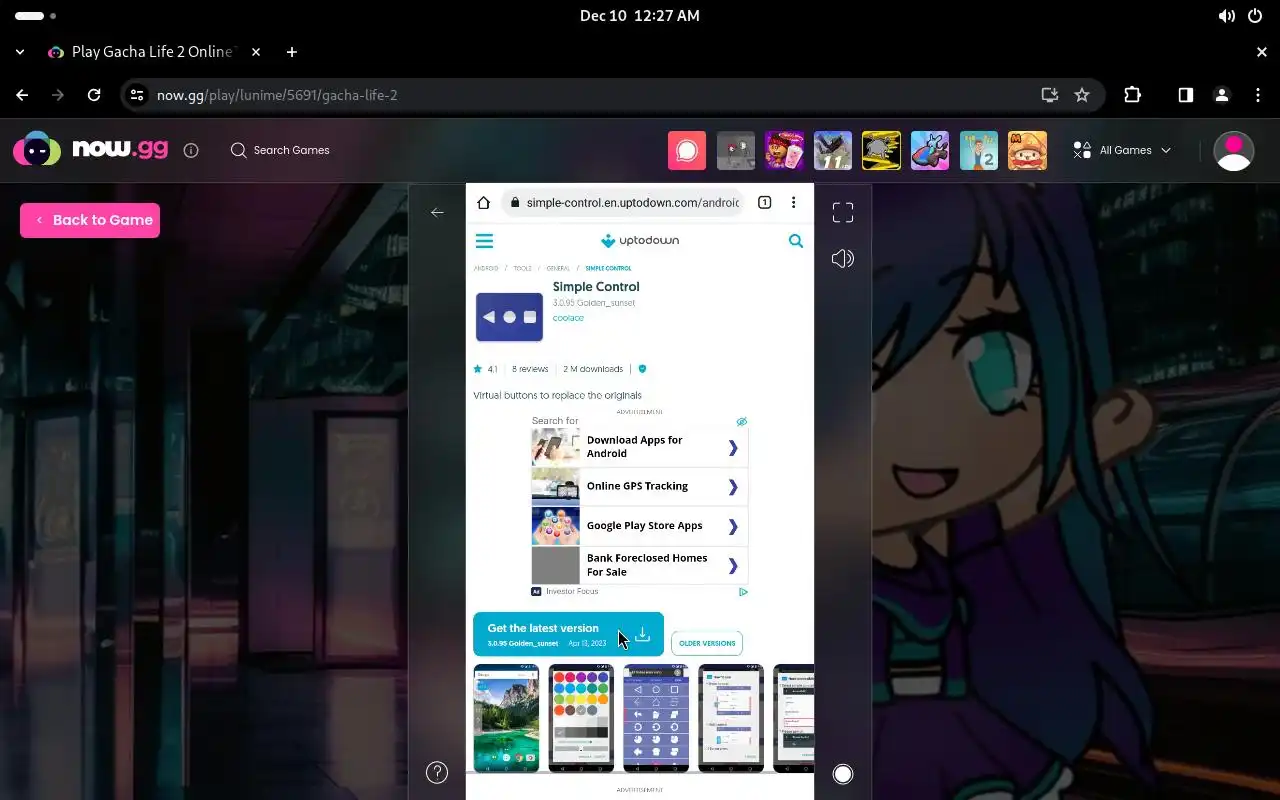Open the Bank Foreclosed Homes For Sale ad
Screen dimensions: 1280x800
pos(639,565)
